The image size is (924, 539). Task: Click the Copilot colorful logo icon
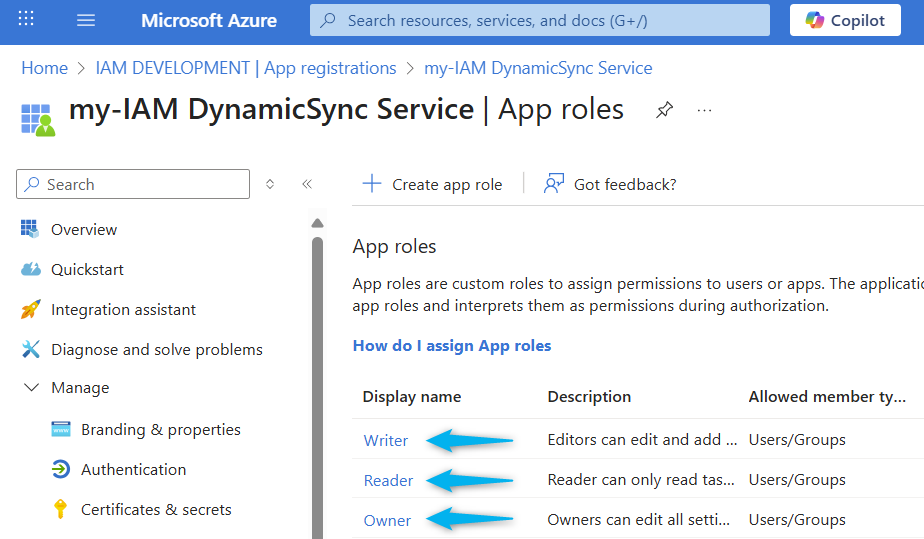coord(814,20)
